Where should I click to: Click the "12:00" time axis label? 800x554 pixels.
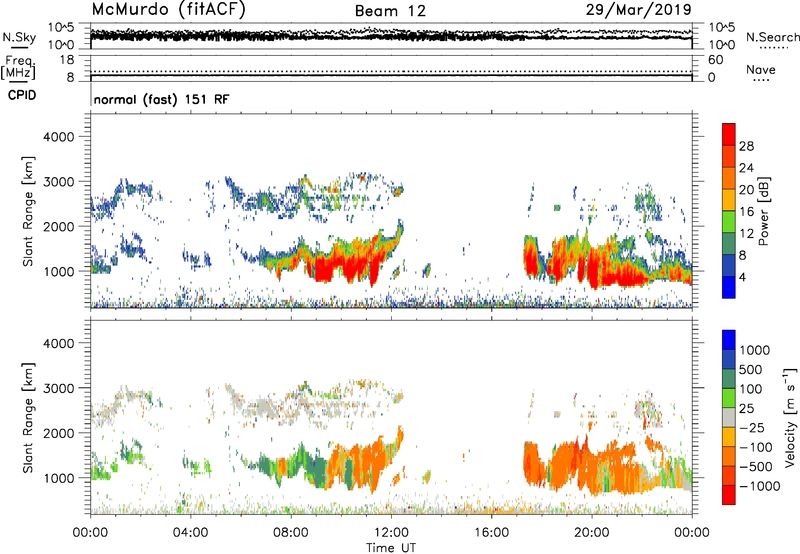(x=391, y=533)
